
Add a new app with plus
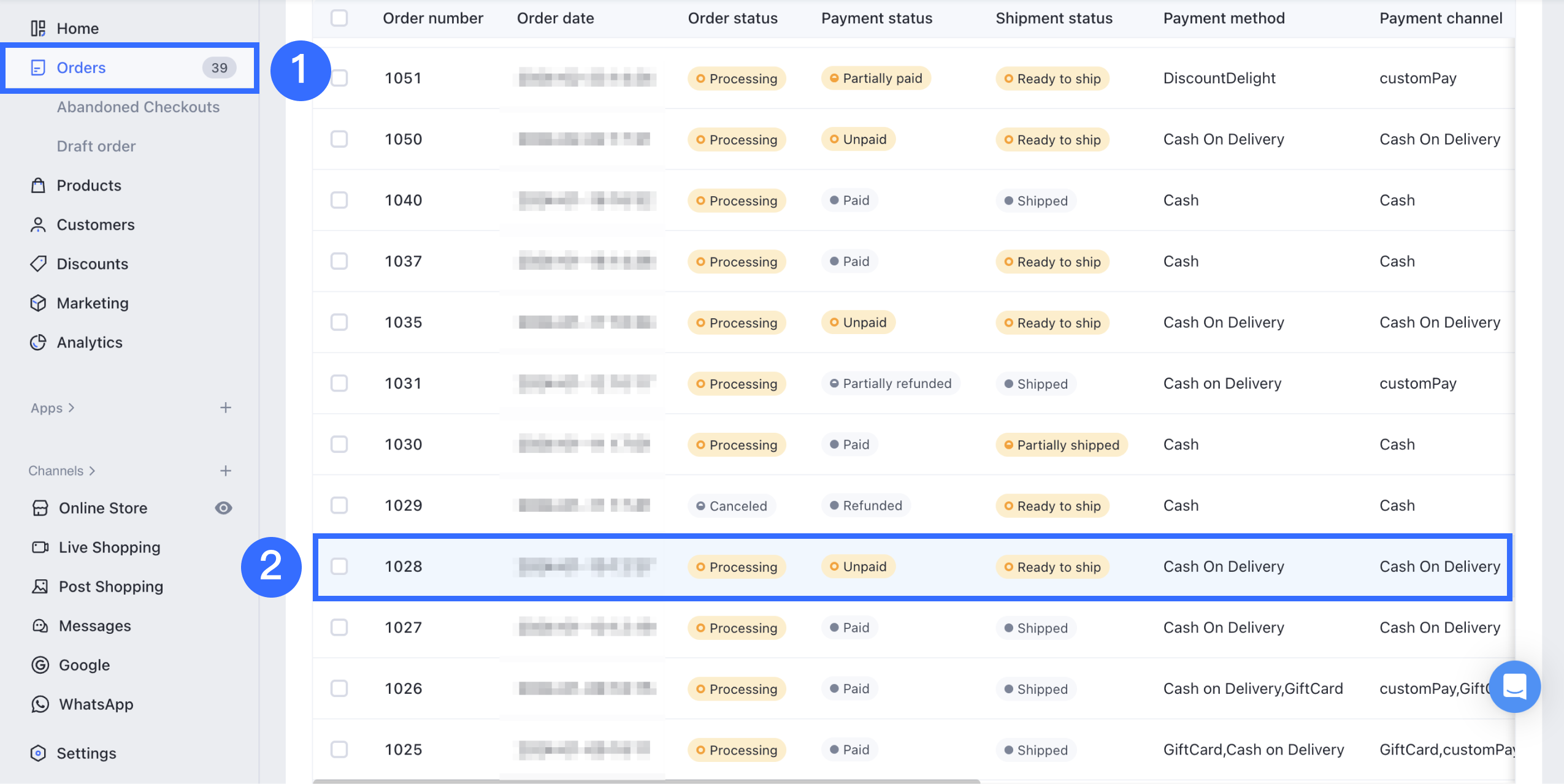click(x=226, y=408)
